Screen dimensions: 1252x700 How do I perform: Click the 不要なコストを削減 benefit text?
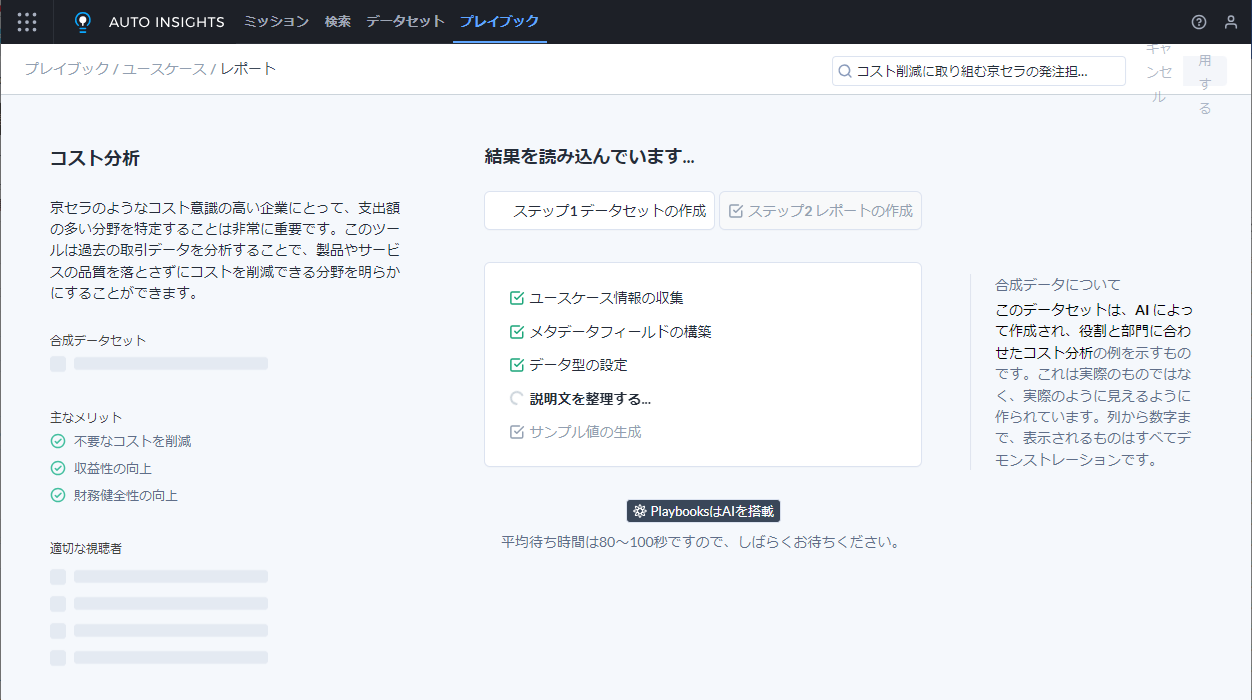(133, 441)
